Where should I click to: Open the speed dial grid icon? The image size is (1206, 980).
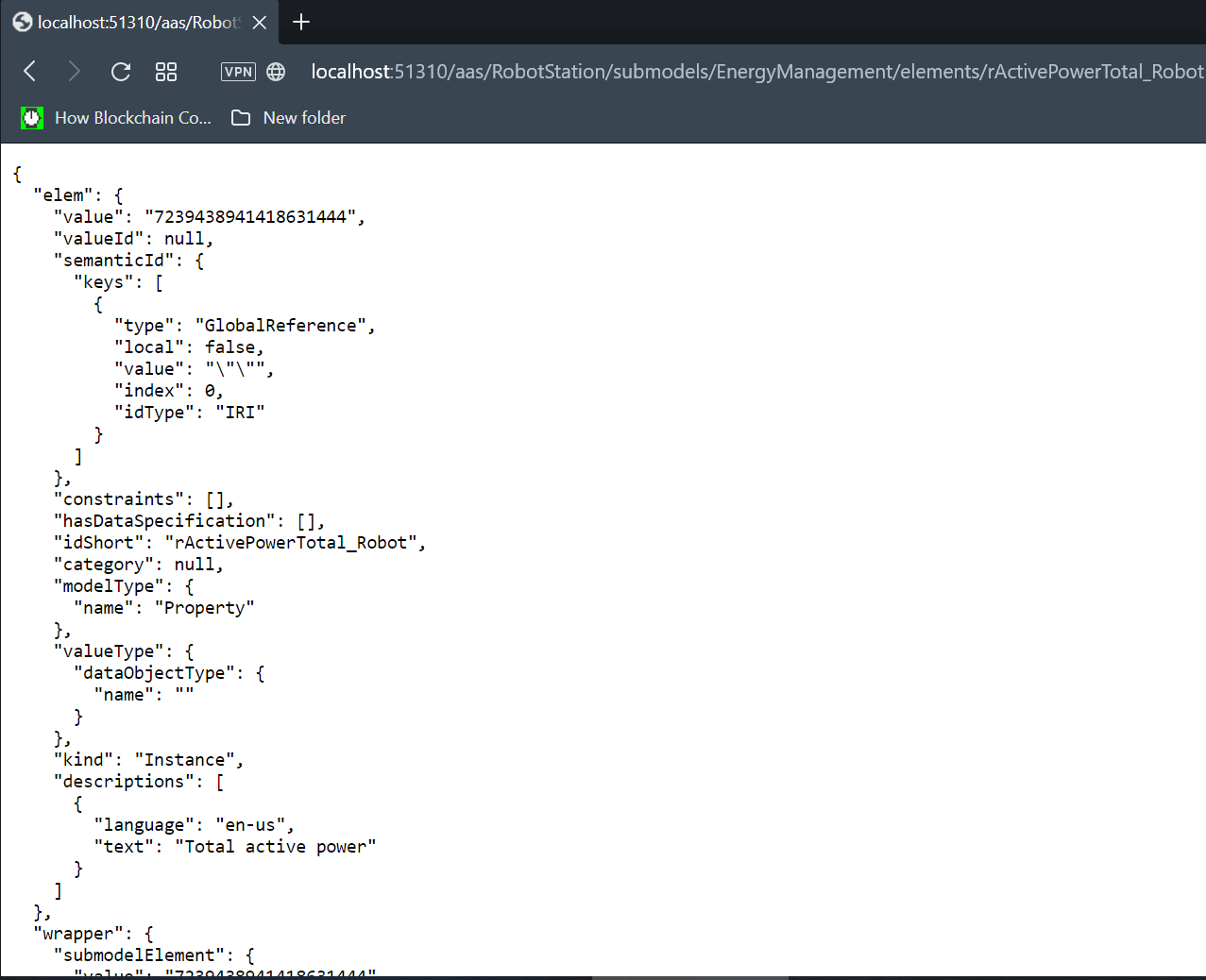click(166, 72)
